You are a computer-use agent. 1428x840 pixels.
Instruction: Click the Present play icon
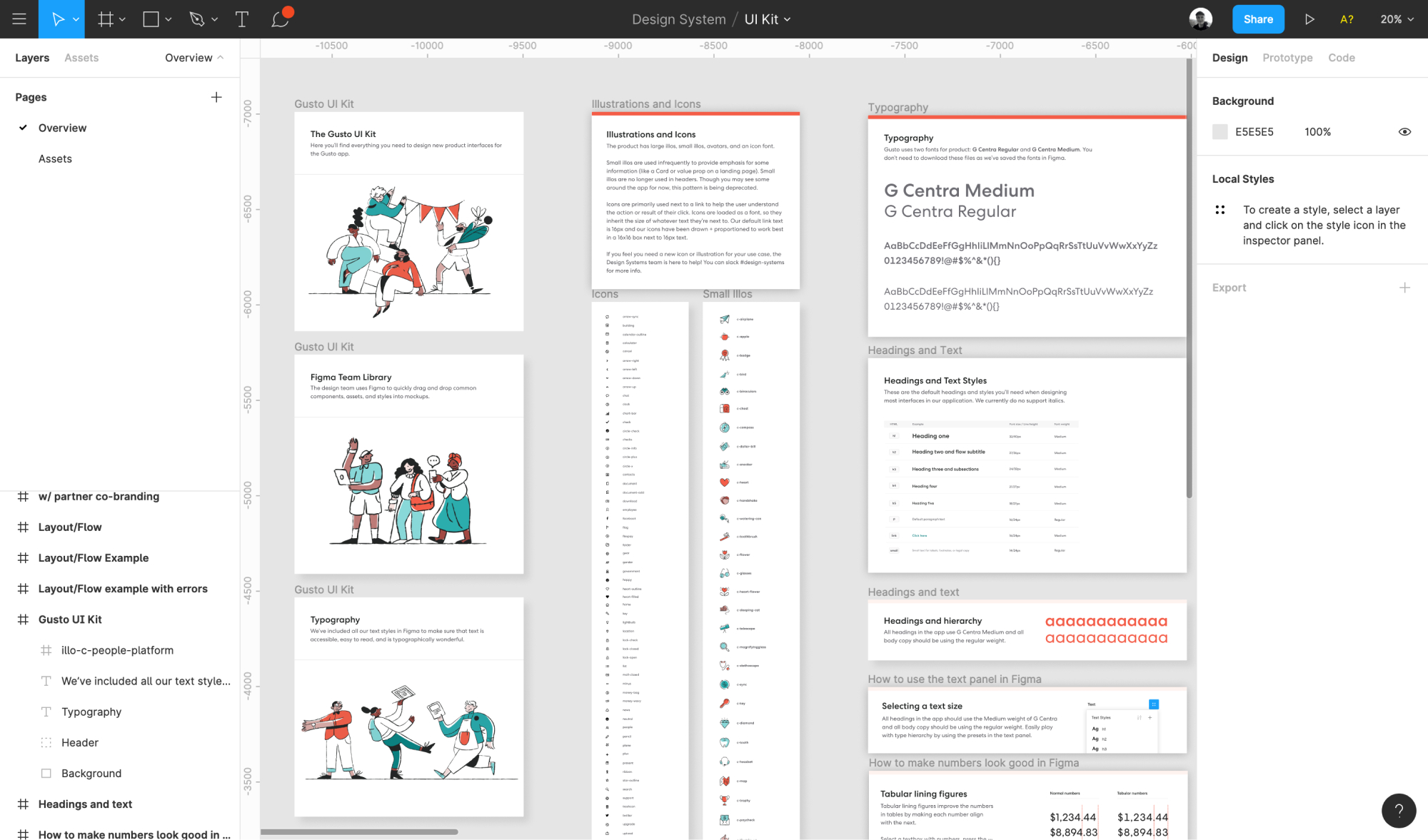(1309, 19)
